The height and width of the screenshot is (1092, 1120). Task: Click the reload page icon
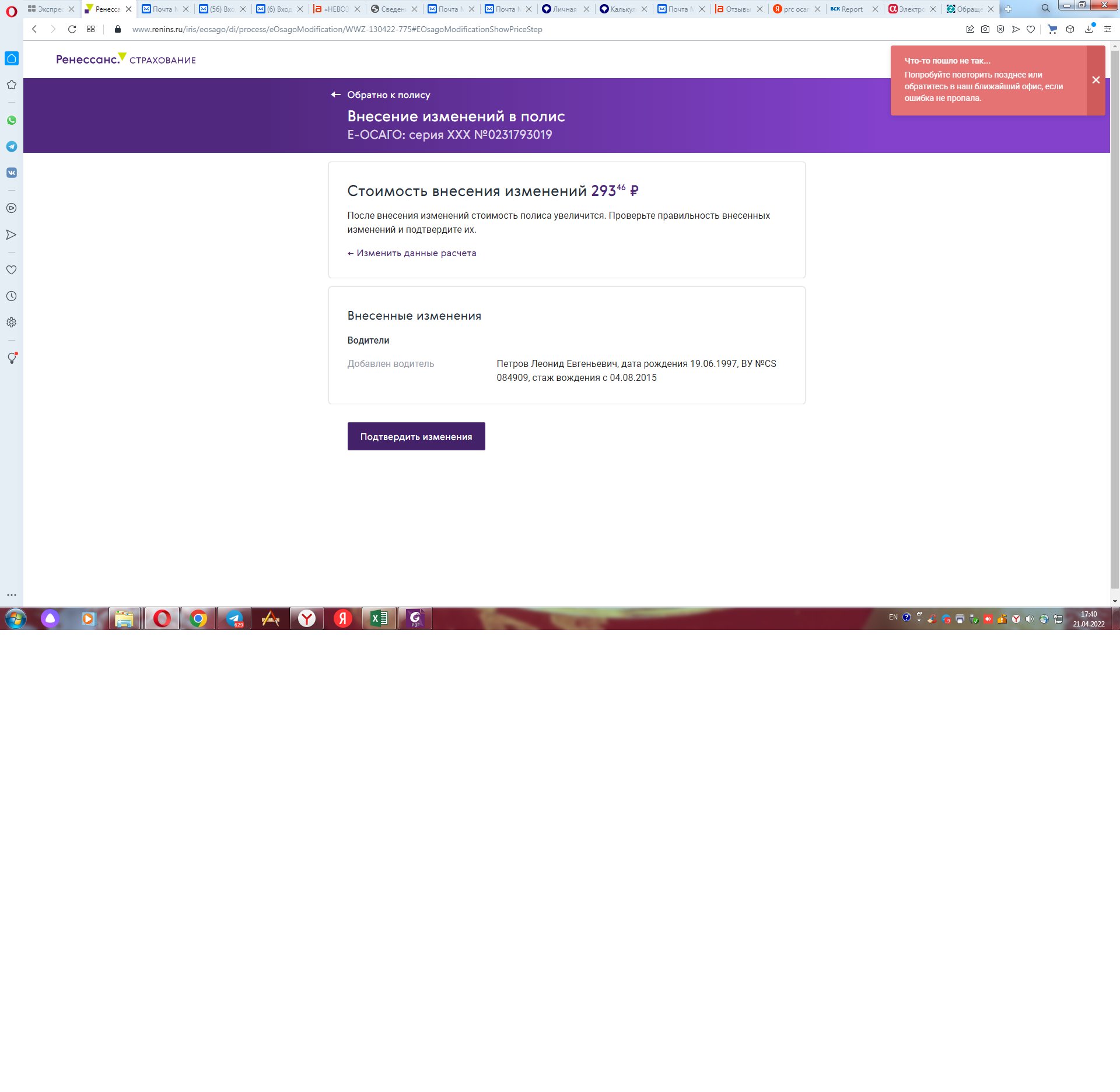[x=72, y=29]
